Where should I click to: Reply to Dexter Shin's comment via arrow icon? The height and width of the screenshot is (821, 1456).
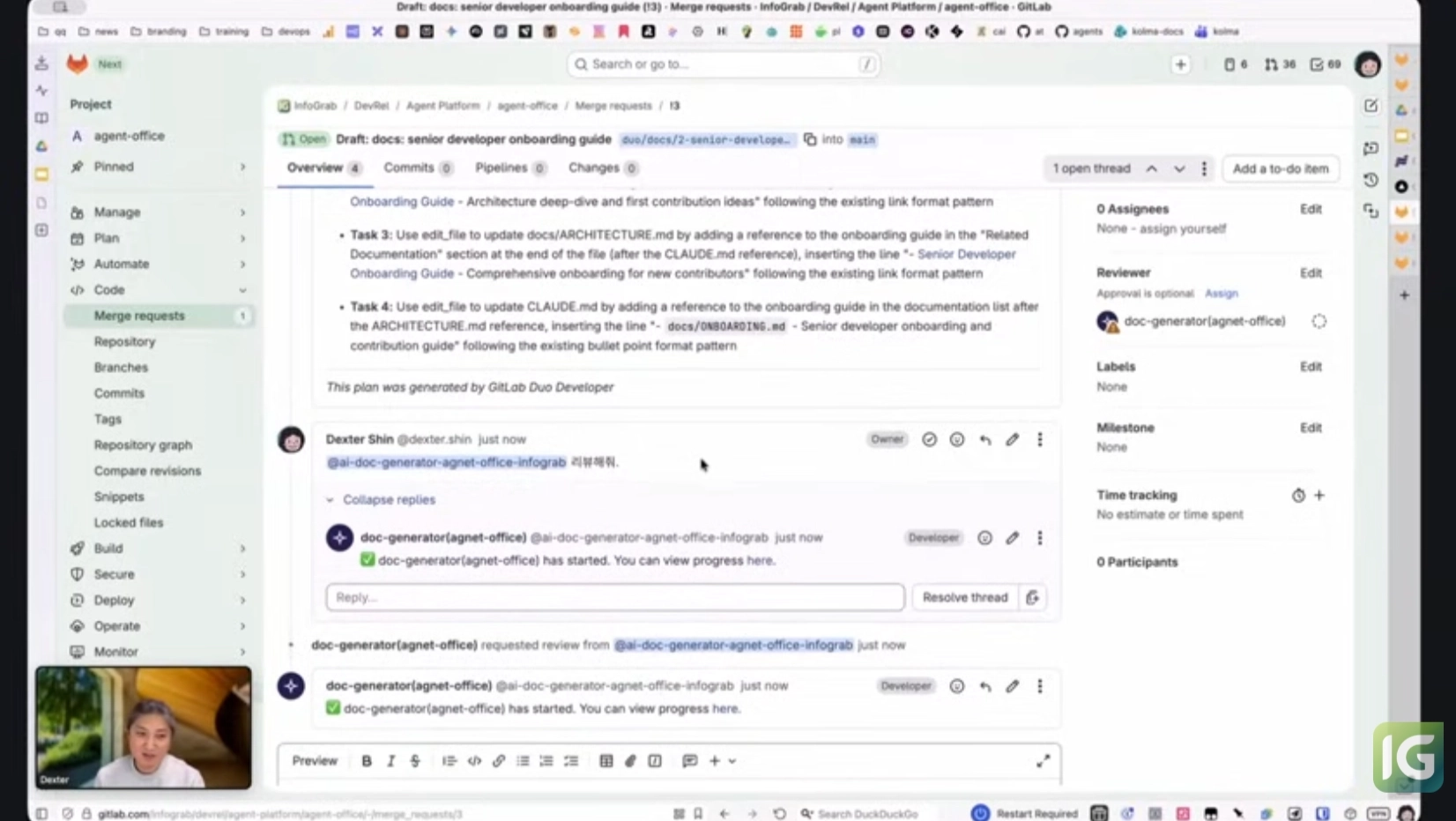point(984,439)
